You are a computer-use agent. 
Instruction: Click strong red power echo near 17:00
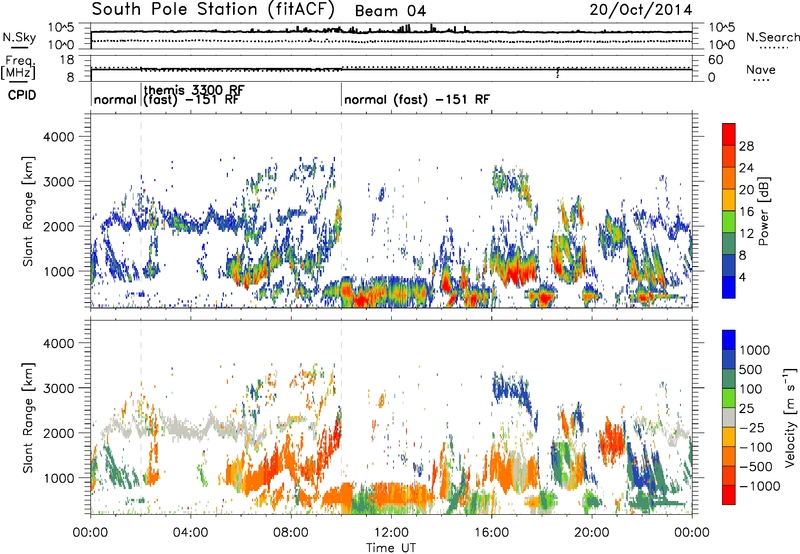(519, 270)
